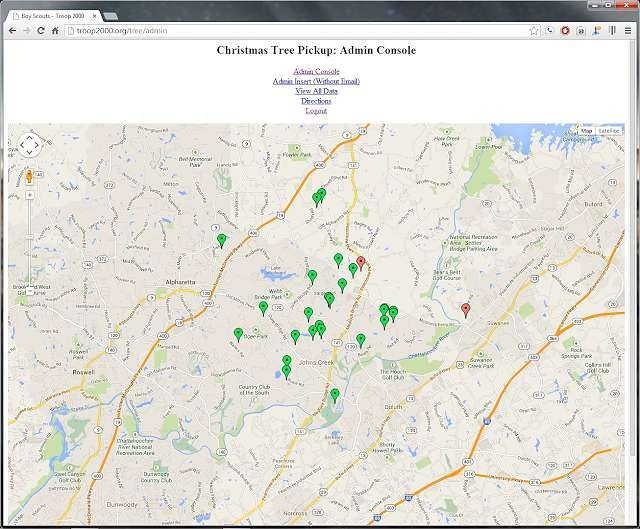Open the Directions link
Viewport: 640px width, 529px height.
pos(316,101)
